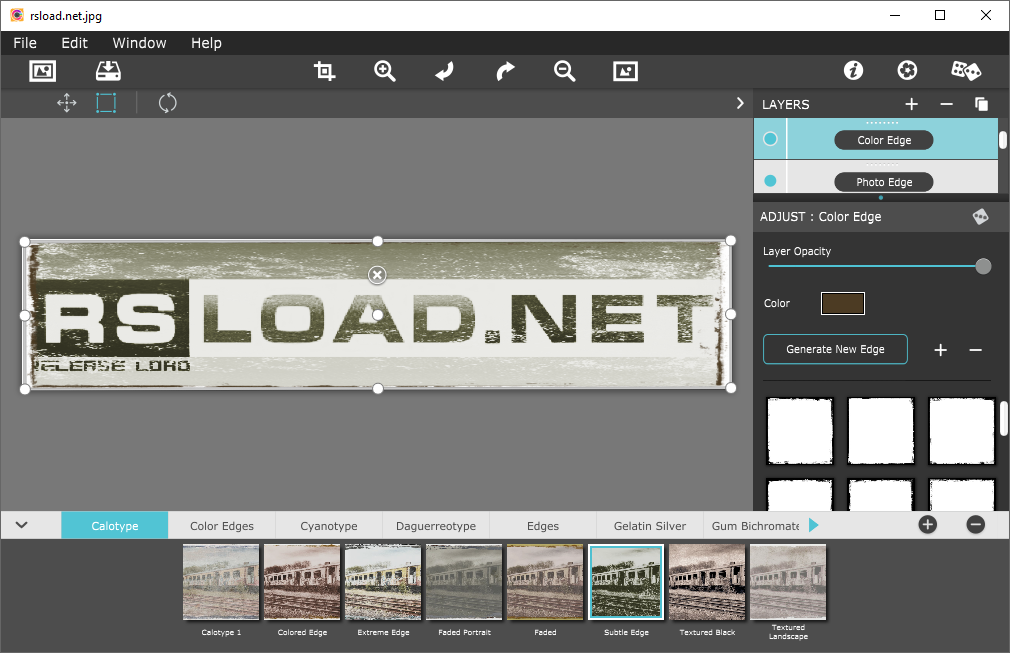This screenshot has height=653, width=1010.
Task: Click the layers list scrollbar
Action: [x=1003, y=140]
